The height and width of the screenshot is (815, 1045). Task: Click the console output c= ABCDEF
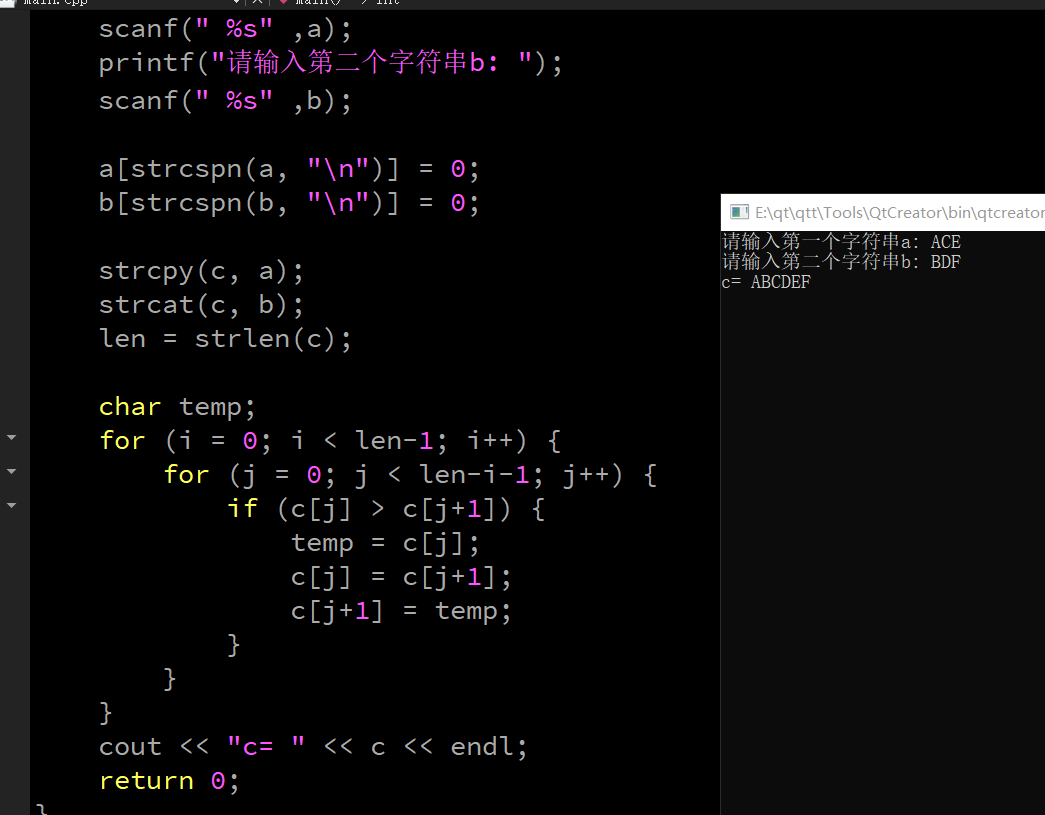pyautogui.click(x=766, y=282)
